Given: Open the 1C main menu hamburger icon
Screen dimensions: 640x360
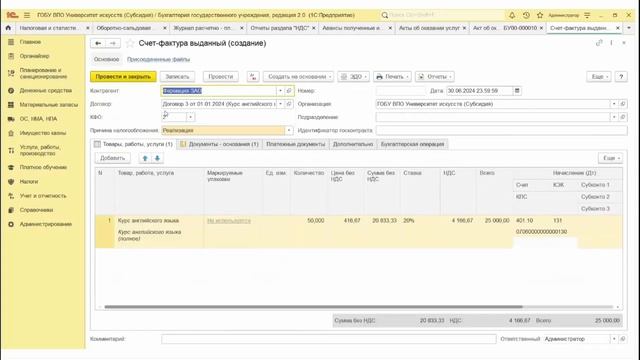Looking at the screenshot, I should [27, 15].
